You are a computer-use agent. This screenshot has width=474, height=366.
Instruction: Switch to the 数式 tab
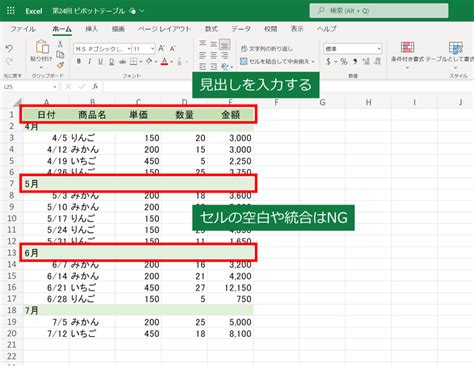pos(211,29)
